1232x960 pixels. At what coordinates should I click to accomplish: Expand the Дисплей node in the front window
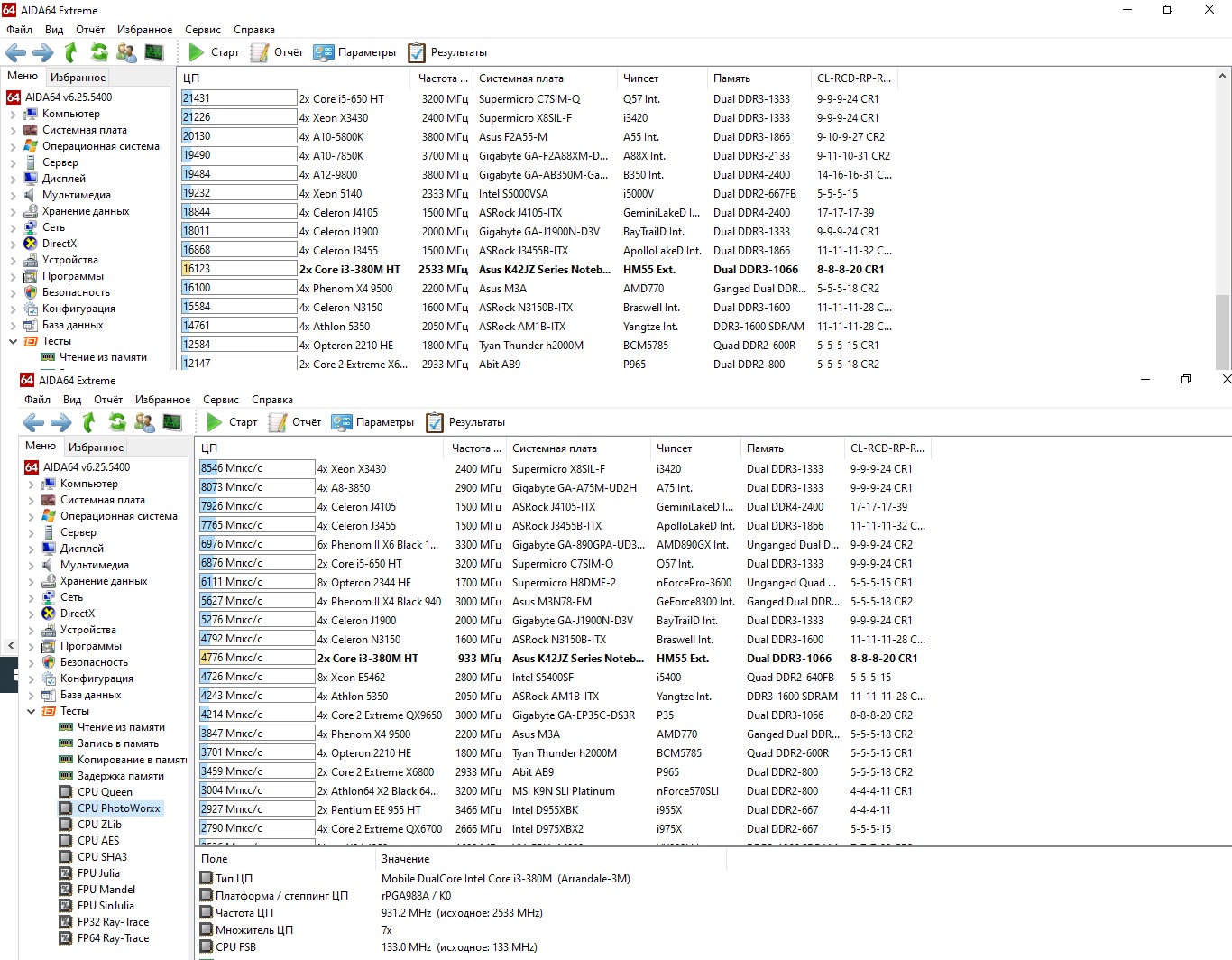31,549
